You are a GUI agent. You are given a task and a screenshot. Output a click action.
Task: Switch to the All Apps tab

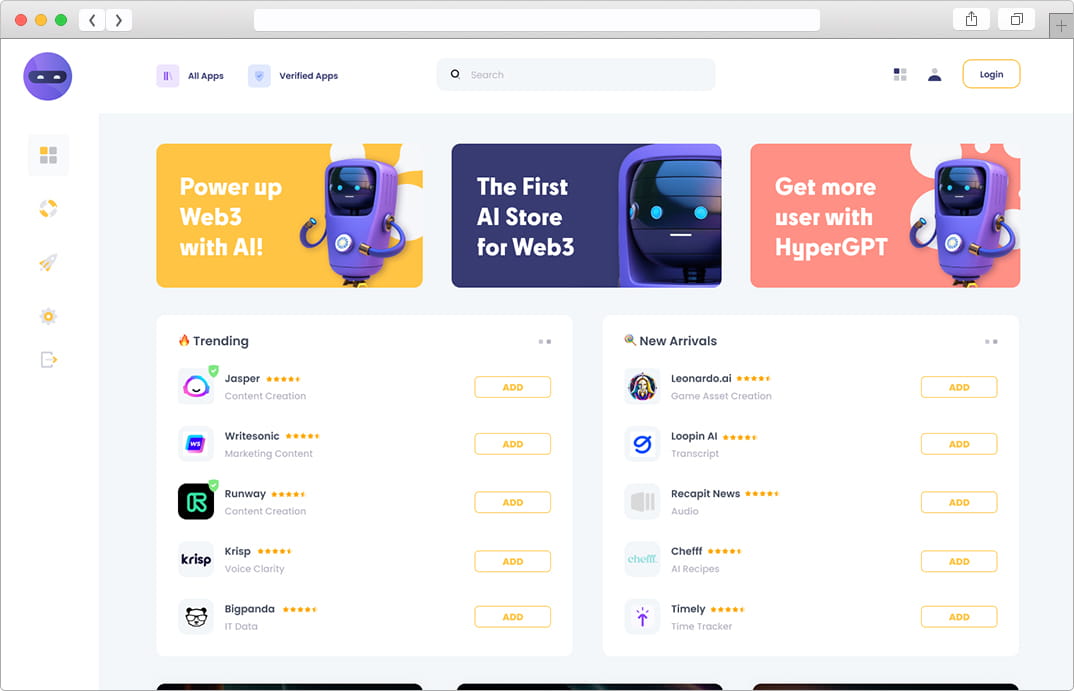[x=190, y=76]
